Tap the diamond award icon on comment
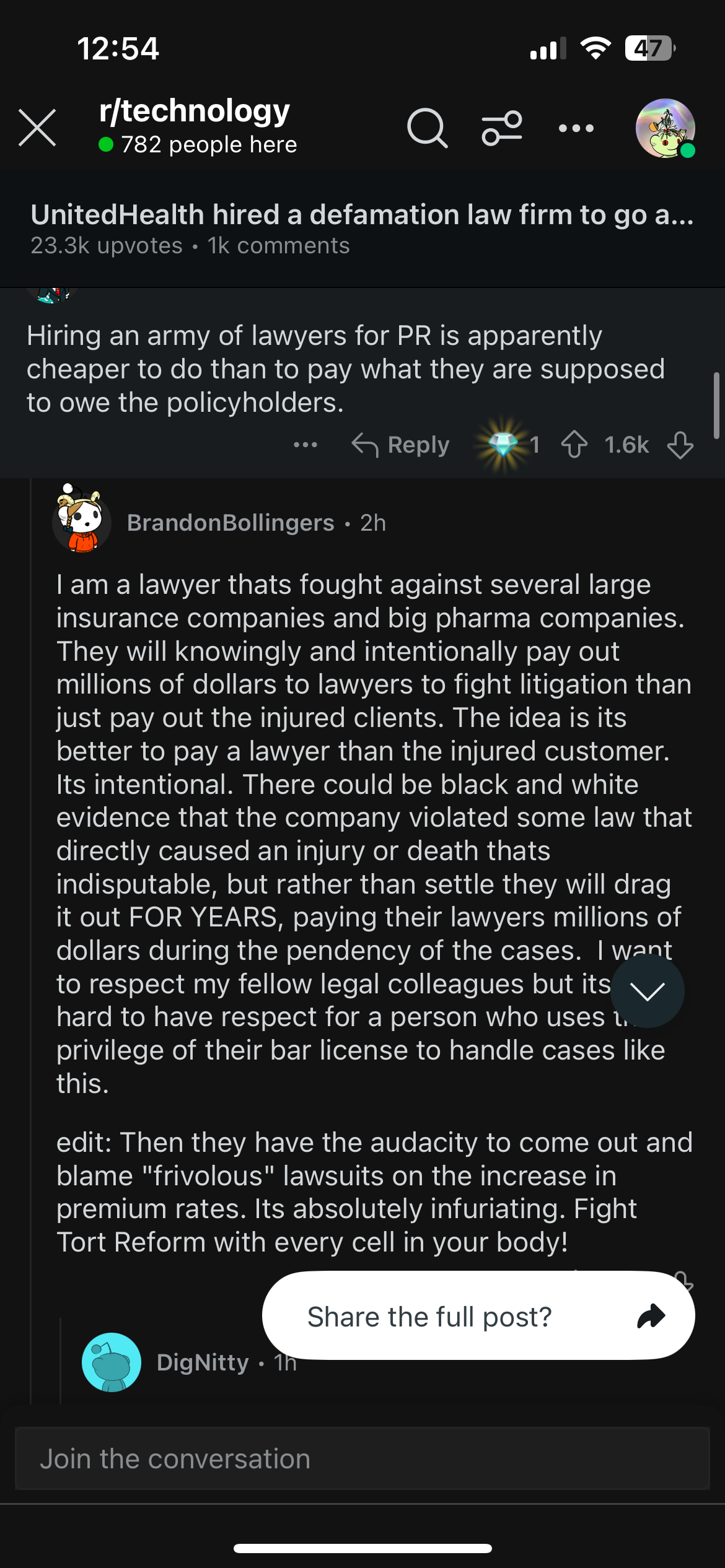 click(503, 445)
